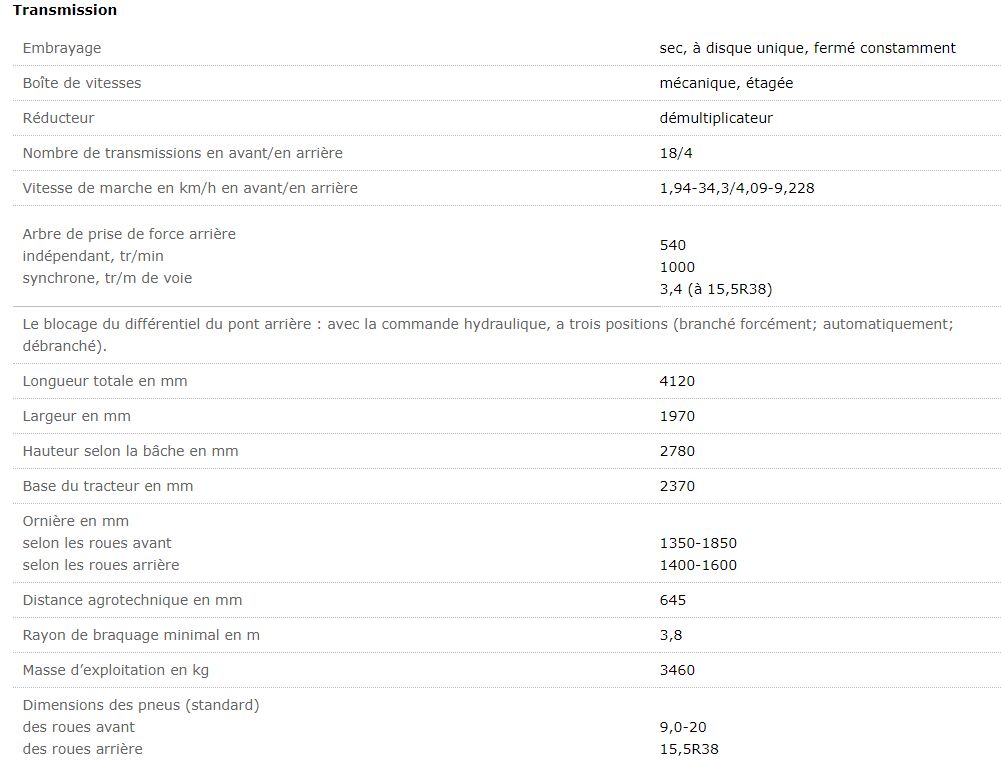Click the Réducteur row label

click(58, 118)
